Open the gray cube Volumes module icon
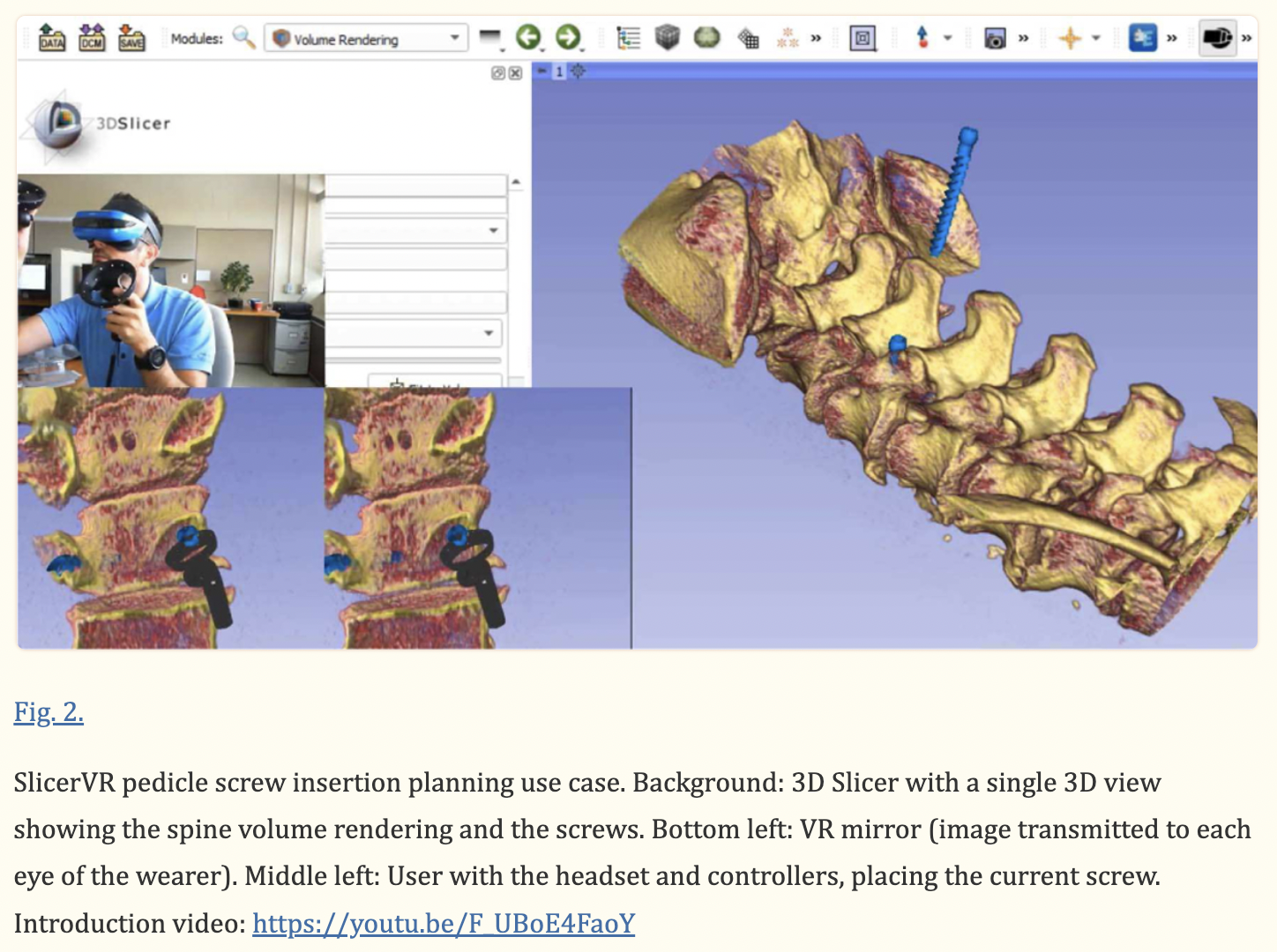The image size is (1277, 952). [x=668, y=37]
